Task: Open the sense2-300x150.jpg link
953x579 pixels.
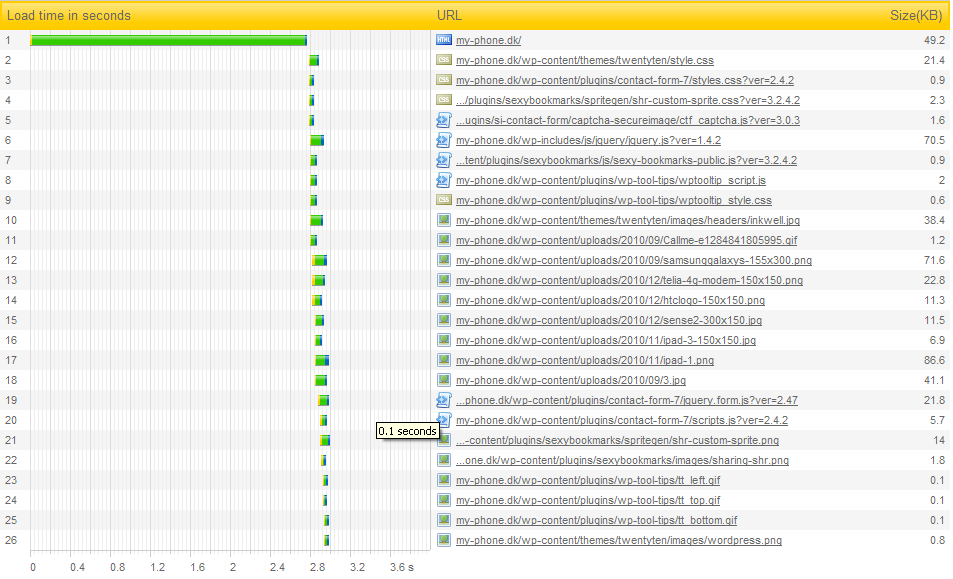Action: [608, 321]
